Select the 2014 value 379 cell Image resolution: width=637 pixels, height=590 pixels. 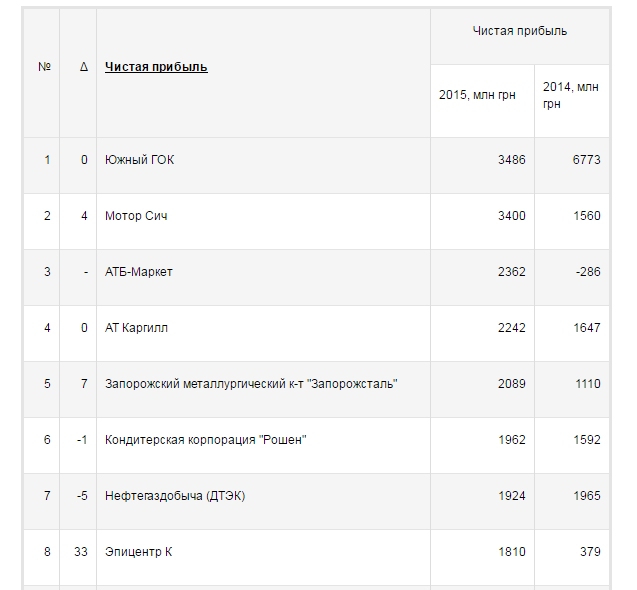click(x=590, y=552)
